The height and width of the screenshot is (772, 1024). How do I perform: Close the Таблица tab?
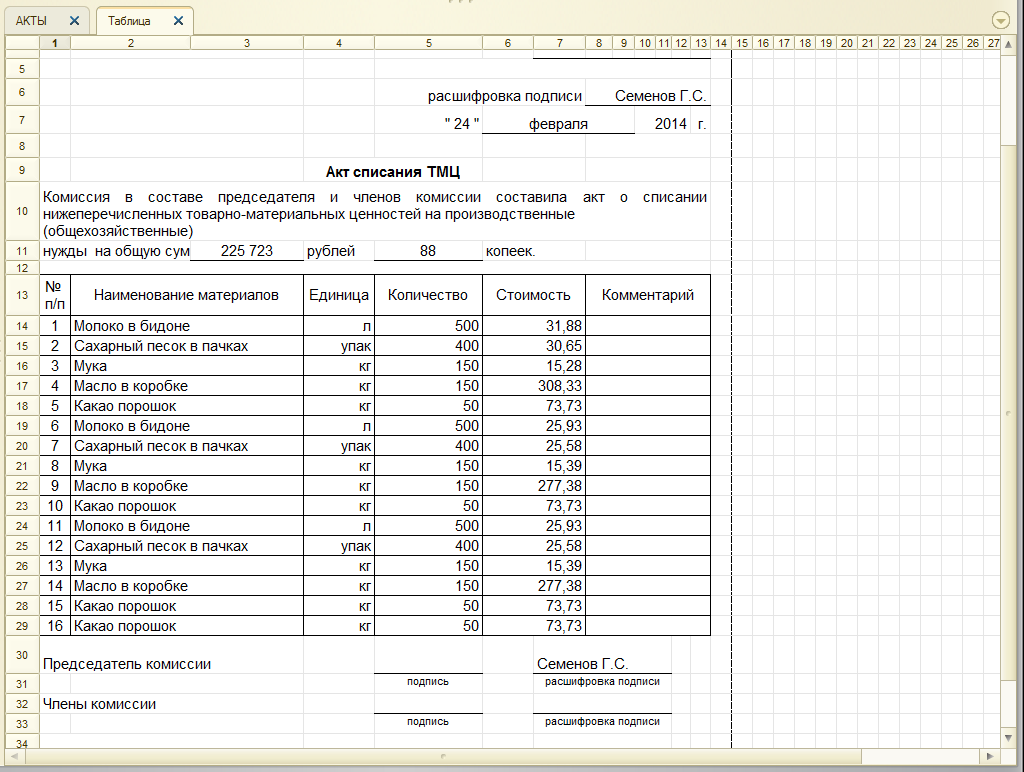click(x=178, y=21)
